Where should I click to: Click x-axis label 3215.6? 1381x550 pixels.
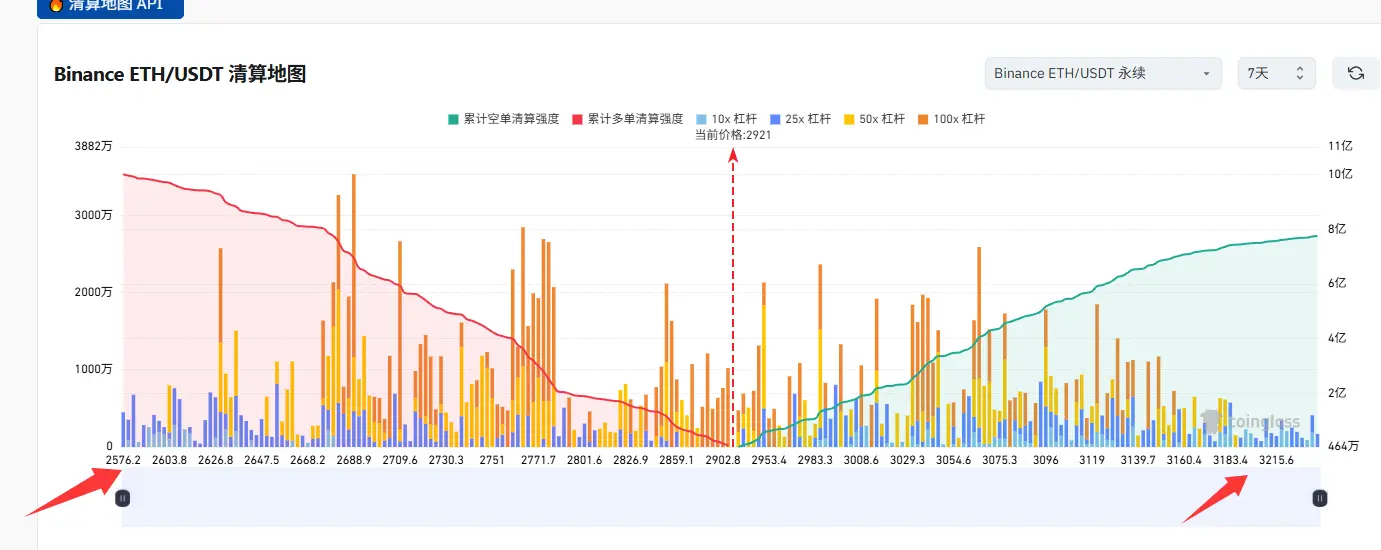pos(1276,460)
